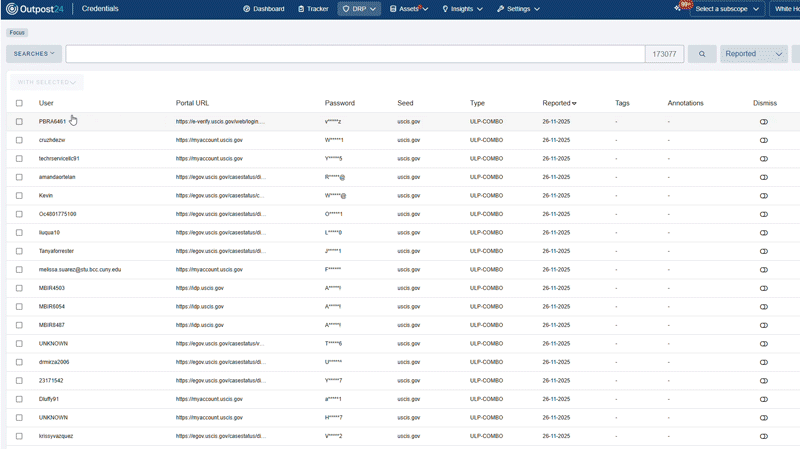Open the e-verify.uscis.gov portal URL
The height and width of the screenshot is (449, 800).
pos(221,121)
